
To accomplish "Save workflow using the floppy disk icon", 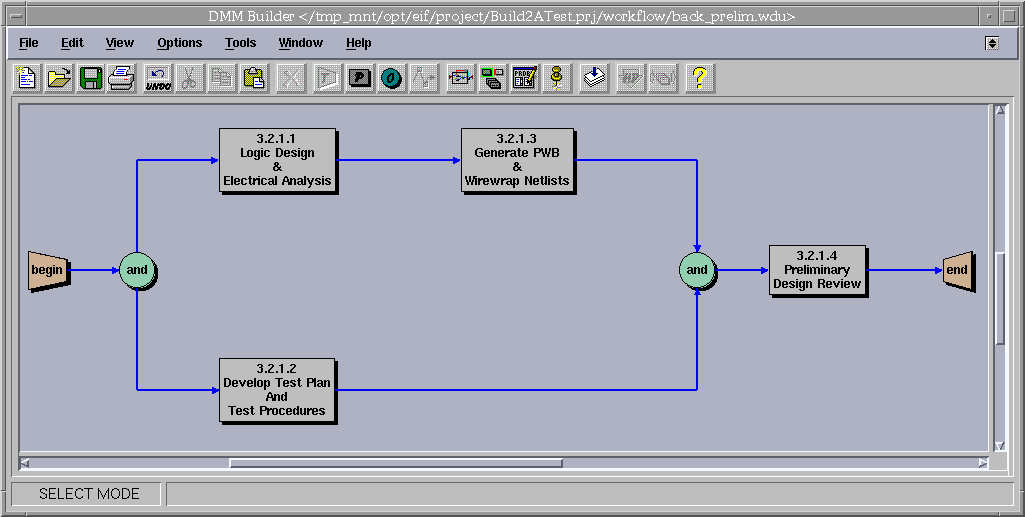I will (90, 78).
